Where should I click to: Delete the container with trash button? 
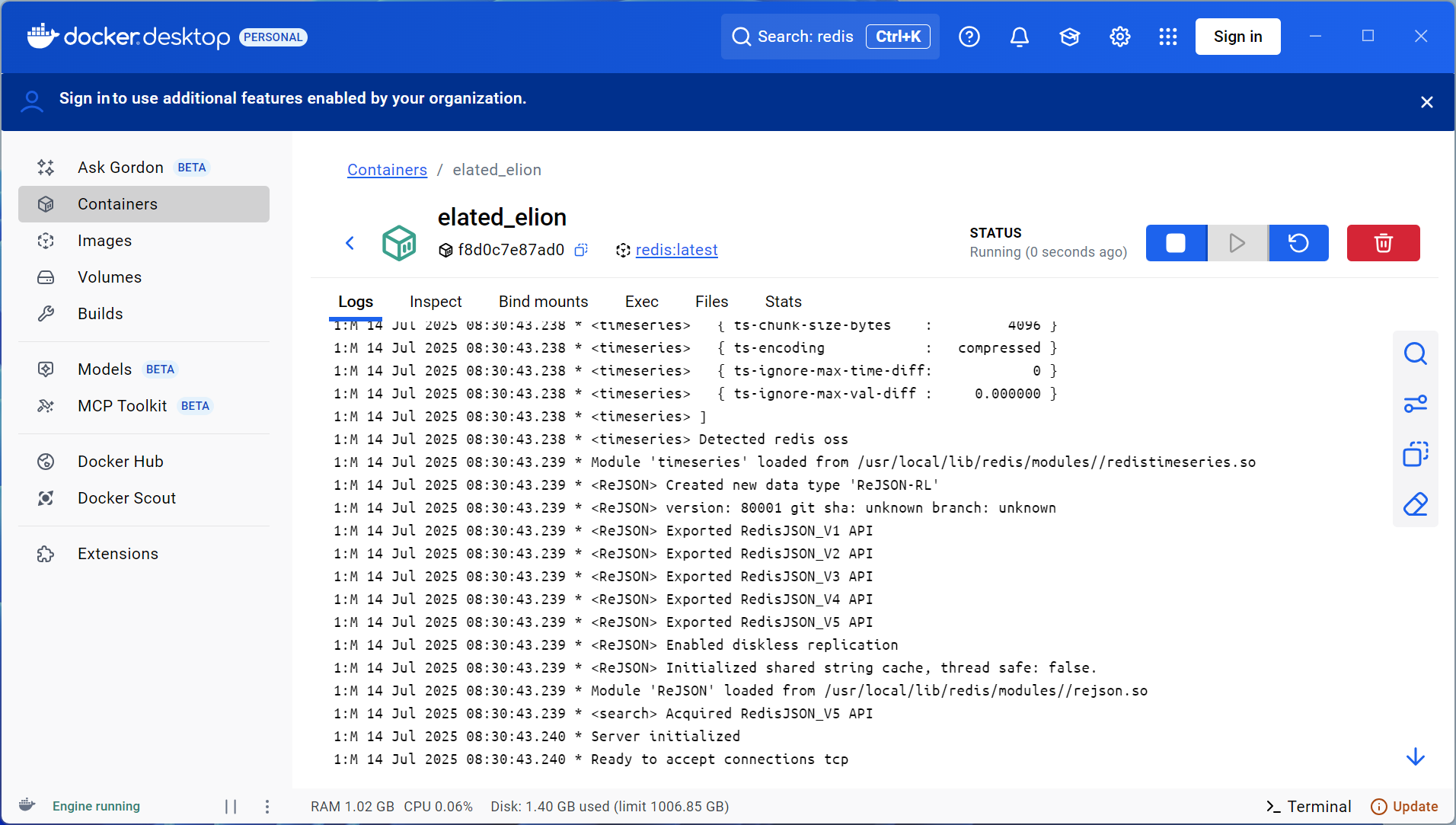(1384, 243)
